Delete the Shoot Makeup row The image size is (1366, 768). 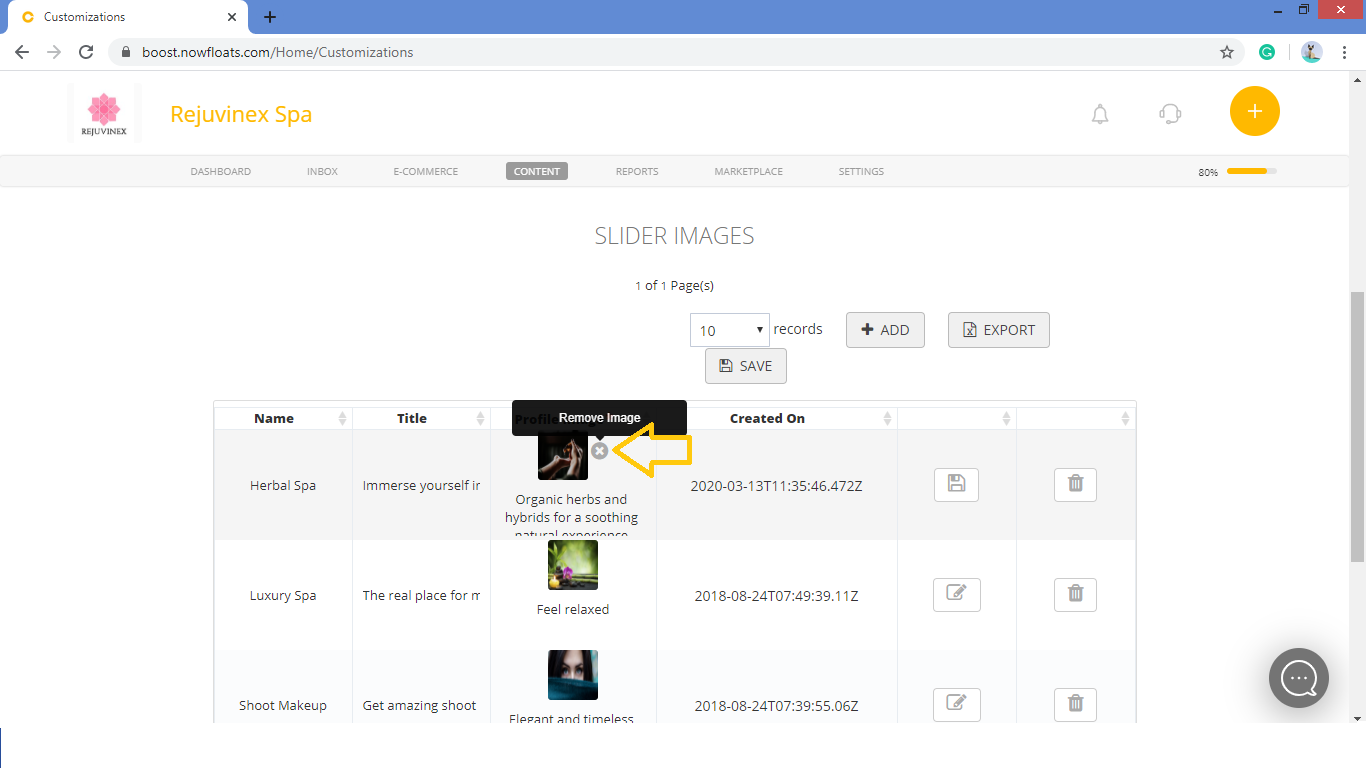click(x=1075, y=705)
